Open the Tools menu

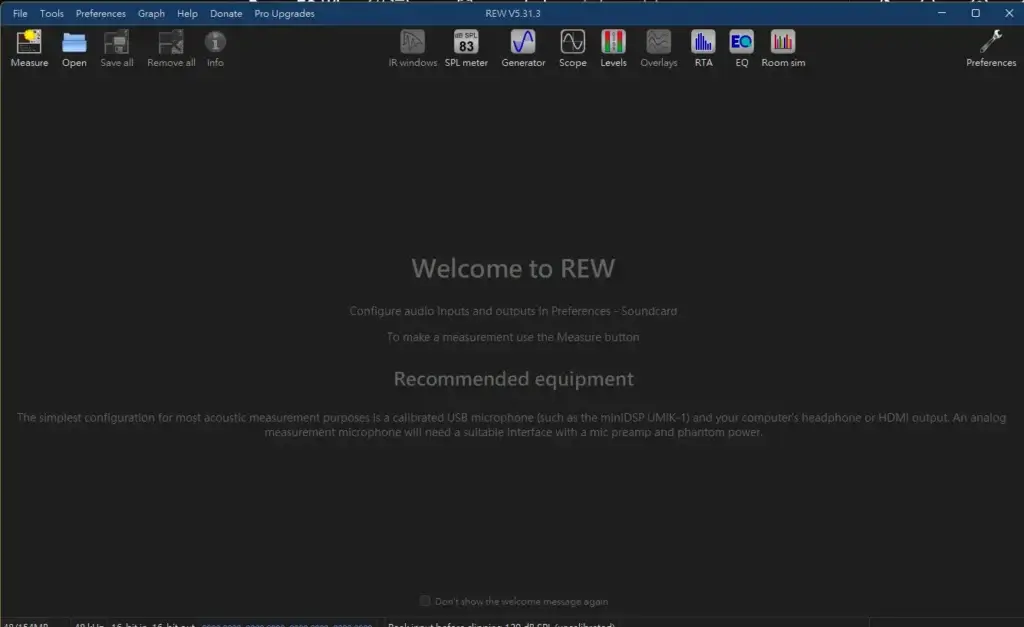[52, 14]
